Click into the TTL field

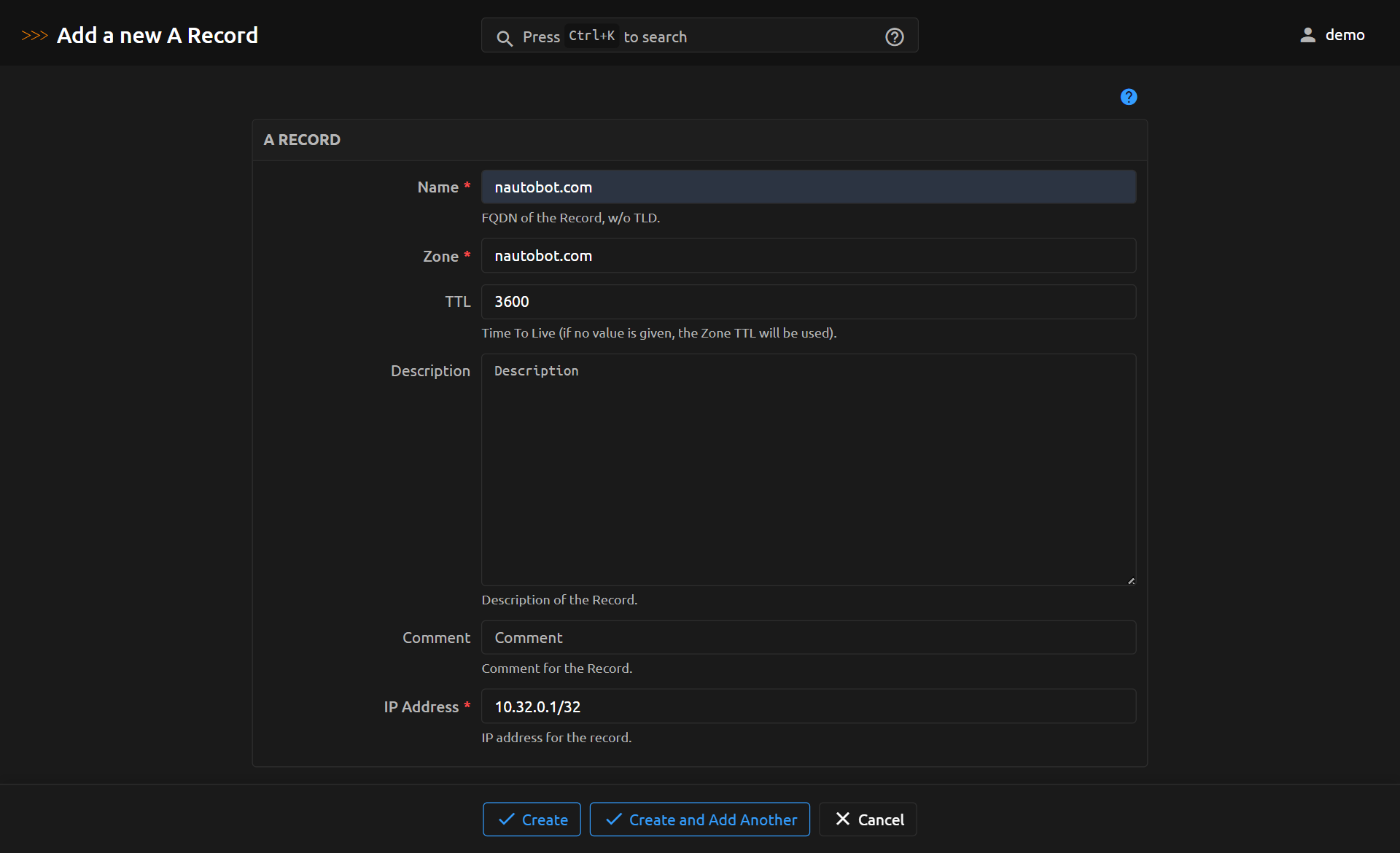point(808,302)
